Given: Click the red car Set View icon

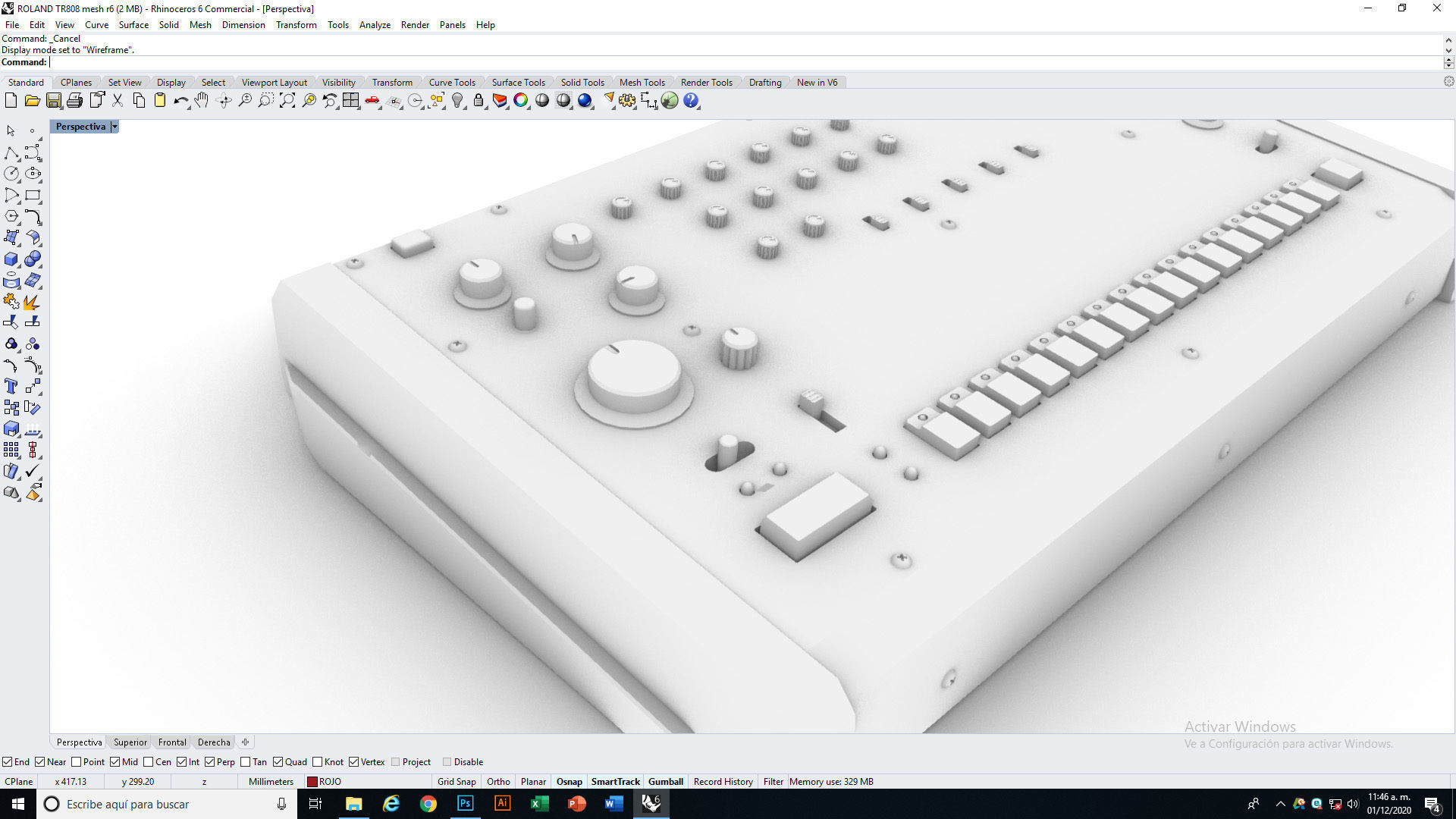Looking at the screenshot, I should click(372, 101).
